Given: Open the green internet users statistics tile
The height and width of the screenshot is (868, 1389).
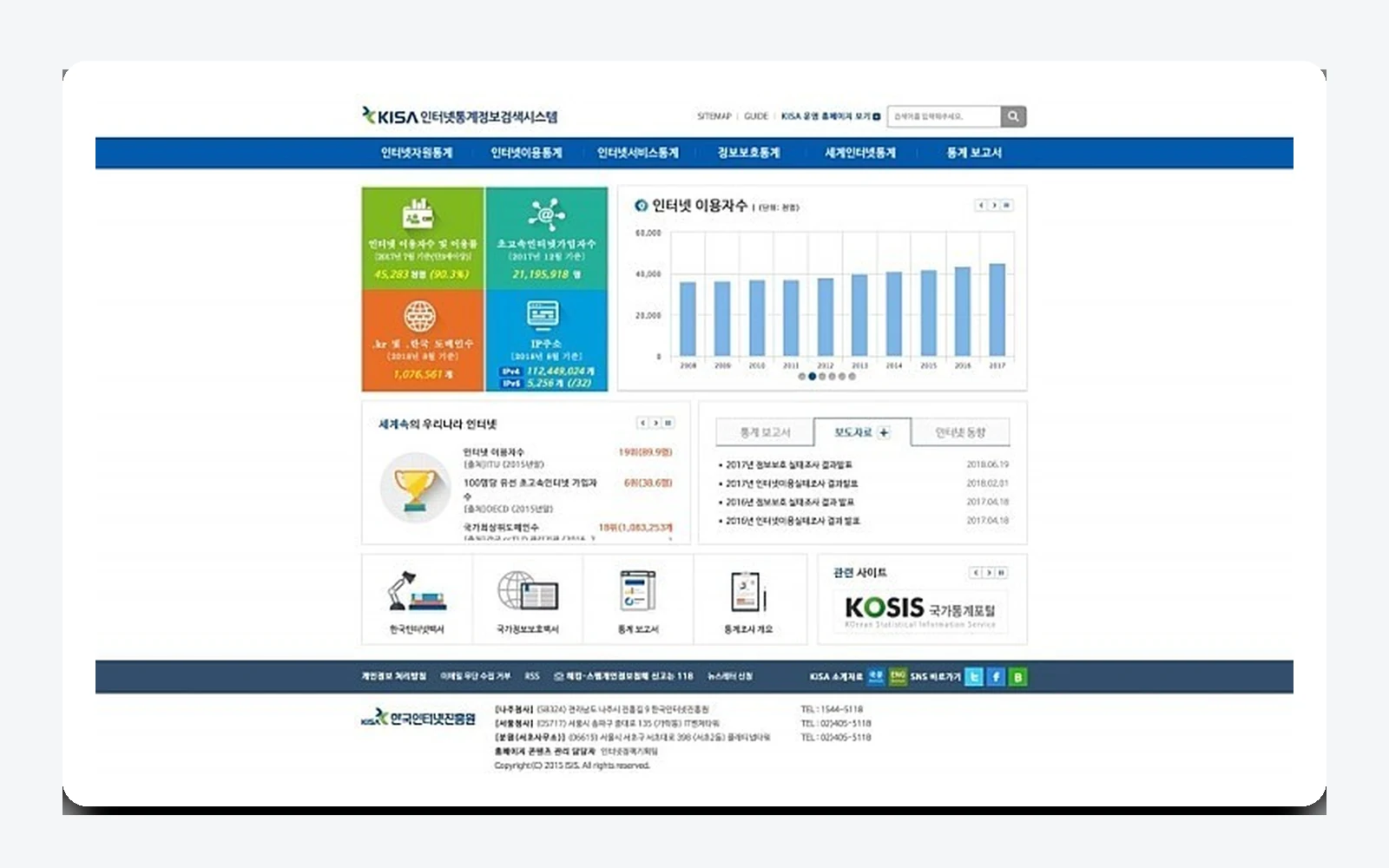Looking at the screenshot, I should (423, 238).
